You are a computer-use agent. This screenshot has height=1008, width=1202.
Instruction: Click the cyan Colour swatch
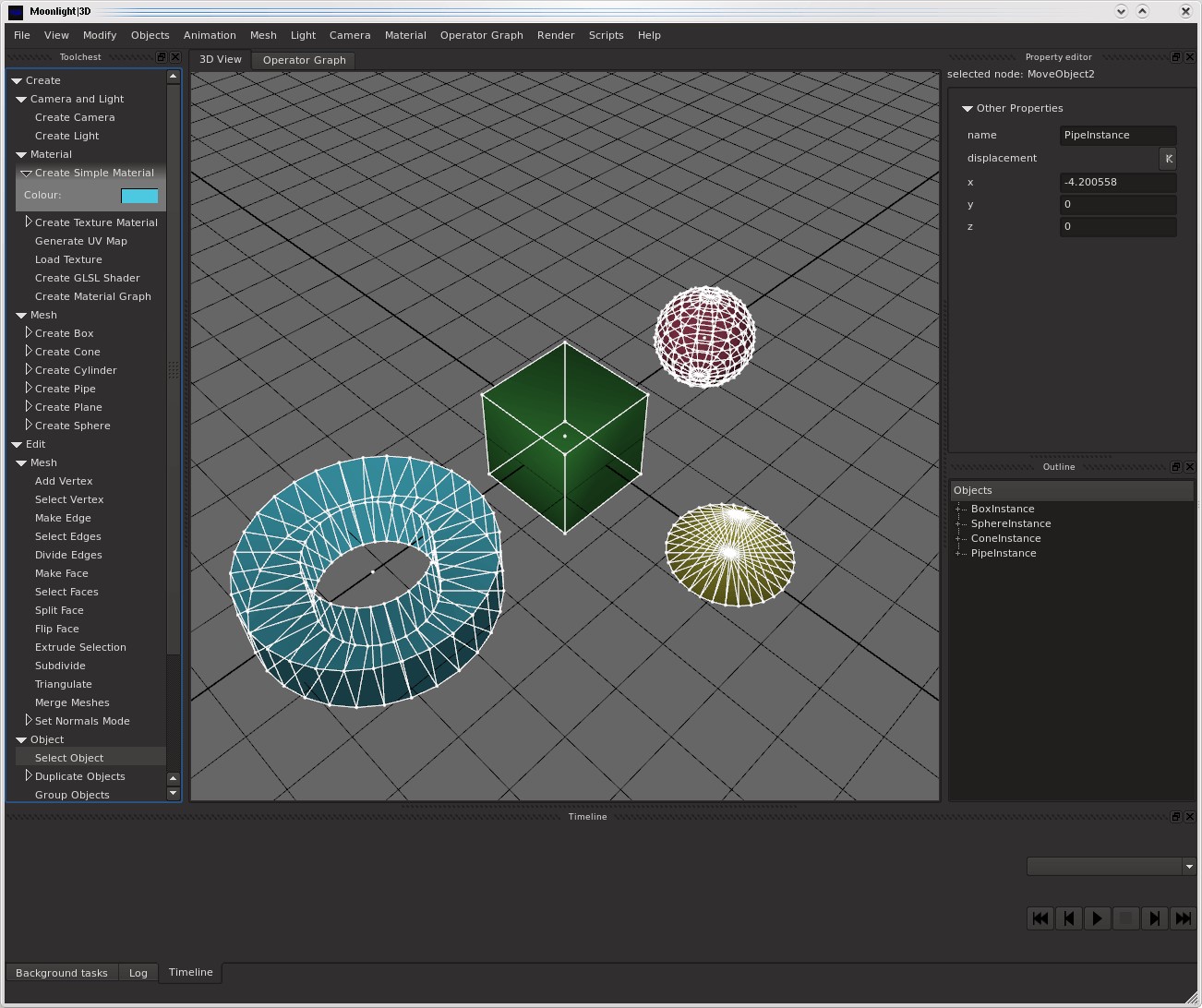[x=139, y=196]
